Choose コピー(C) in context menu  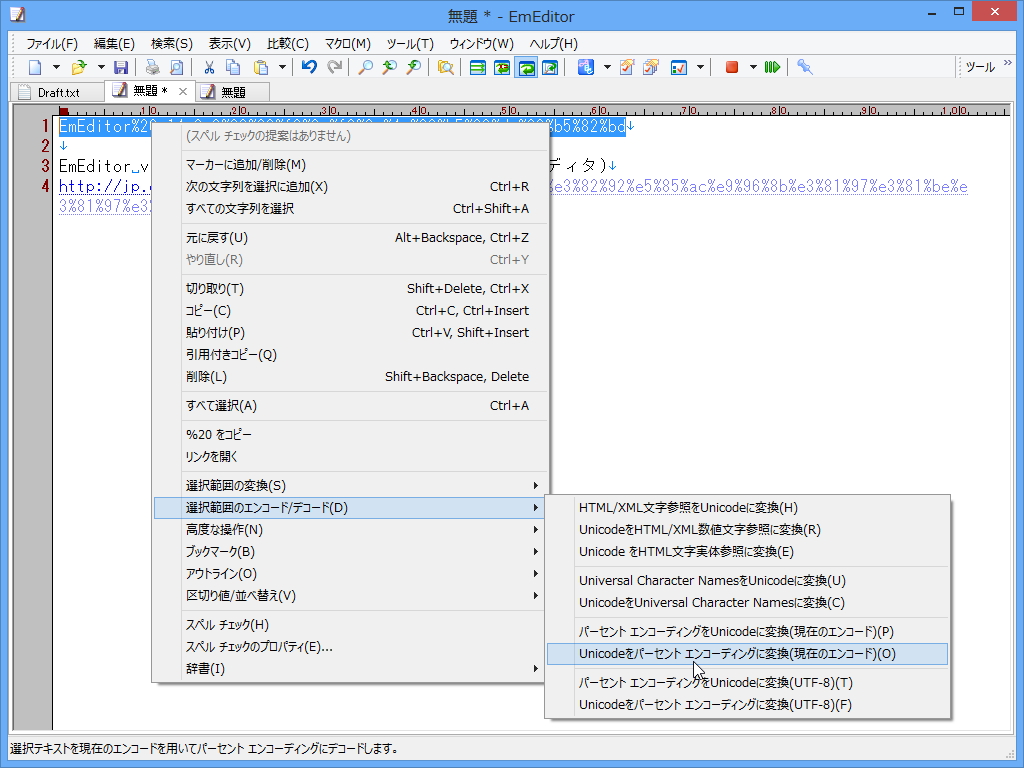point(349,311)
